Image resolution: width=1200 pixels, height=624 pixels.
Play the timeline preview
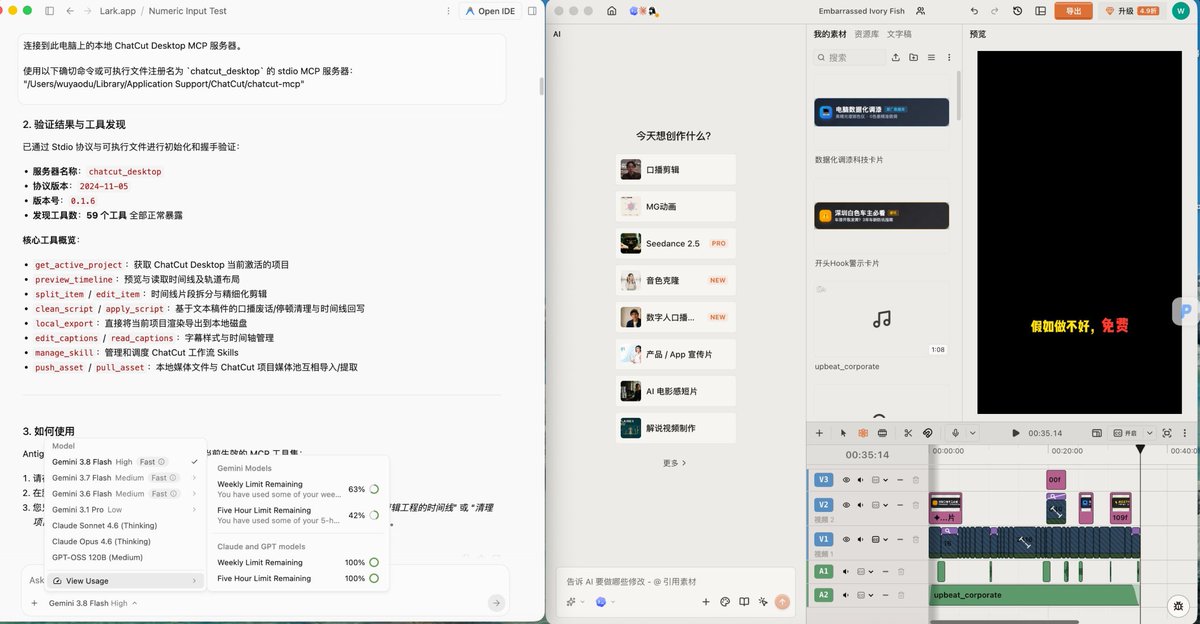1016,433
